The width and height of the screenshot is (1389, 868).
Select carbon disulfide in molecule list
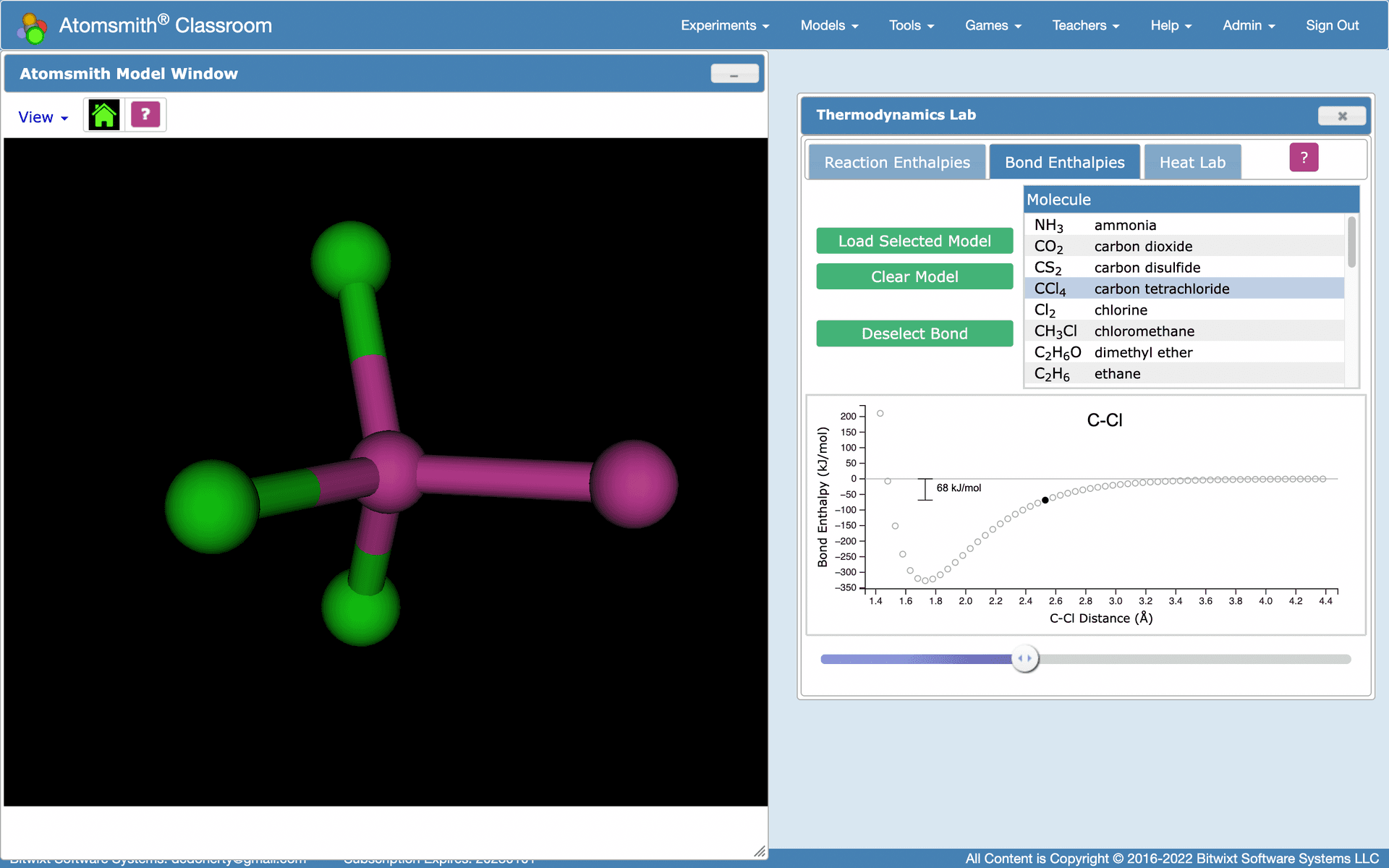click(x=1184, y=268)
